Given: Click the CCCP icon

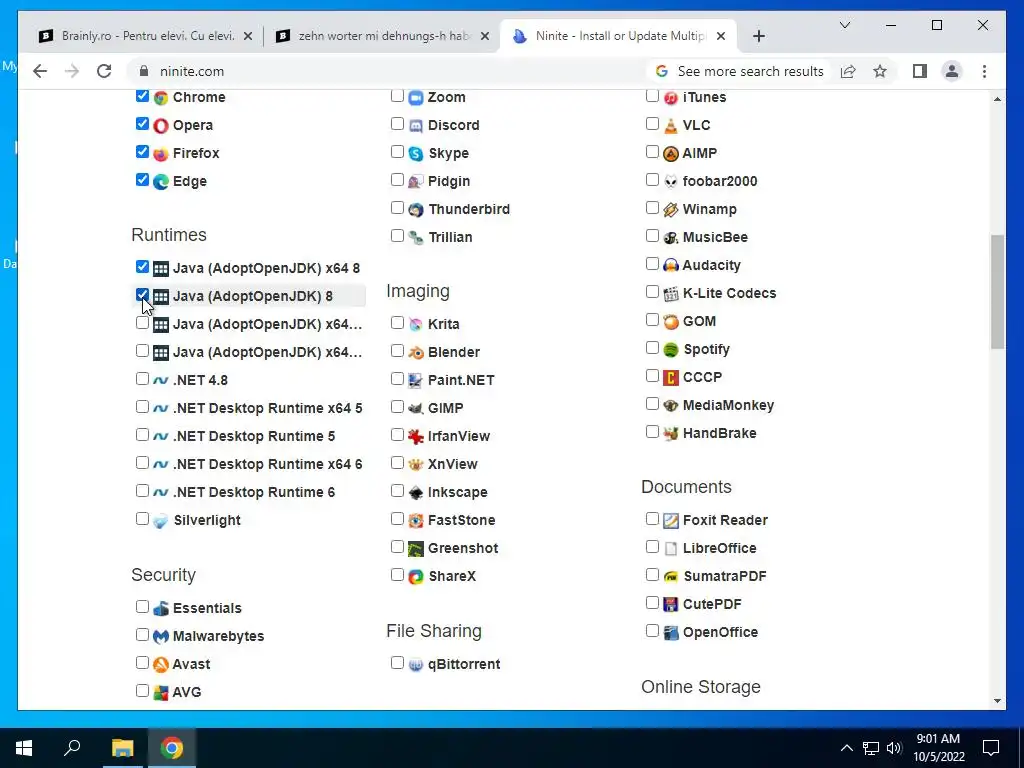Looking at the screenshot, I should 671,377.
